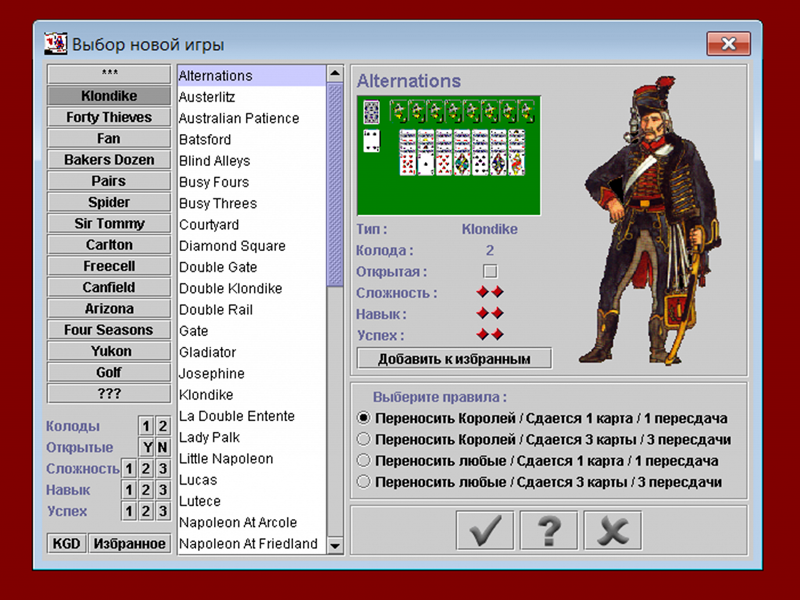The width and height of the screenshot is (800, 600).
Task: Choose Double Klondike from the game list
Action: [230, 288]
